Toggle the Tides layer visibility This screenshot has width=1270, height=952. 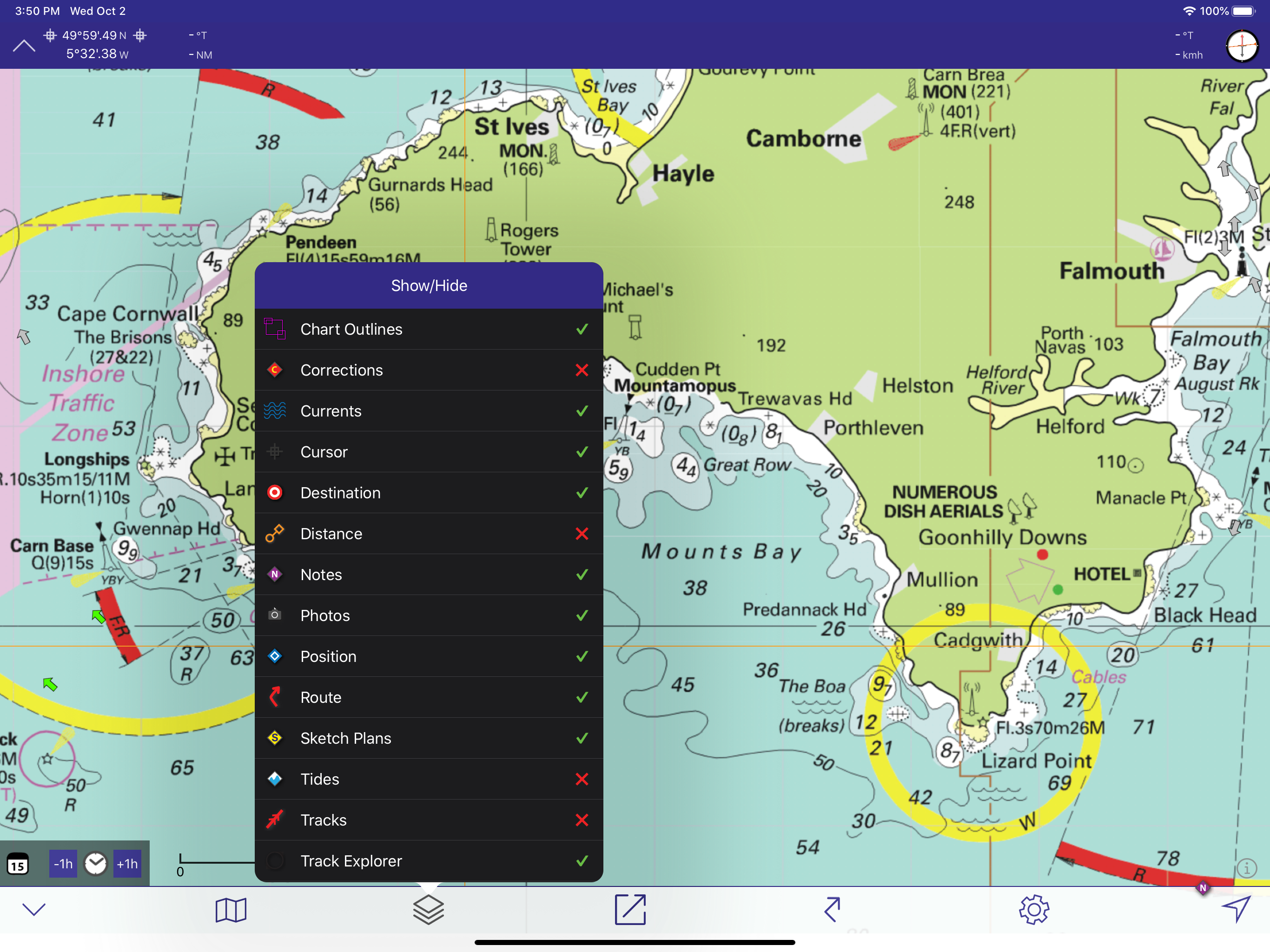coord(582,779)
